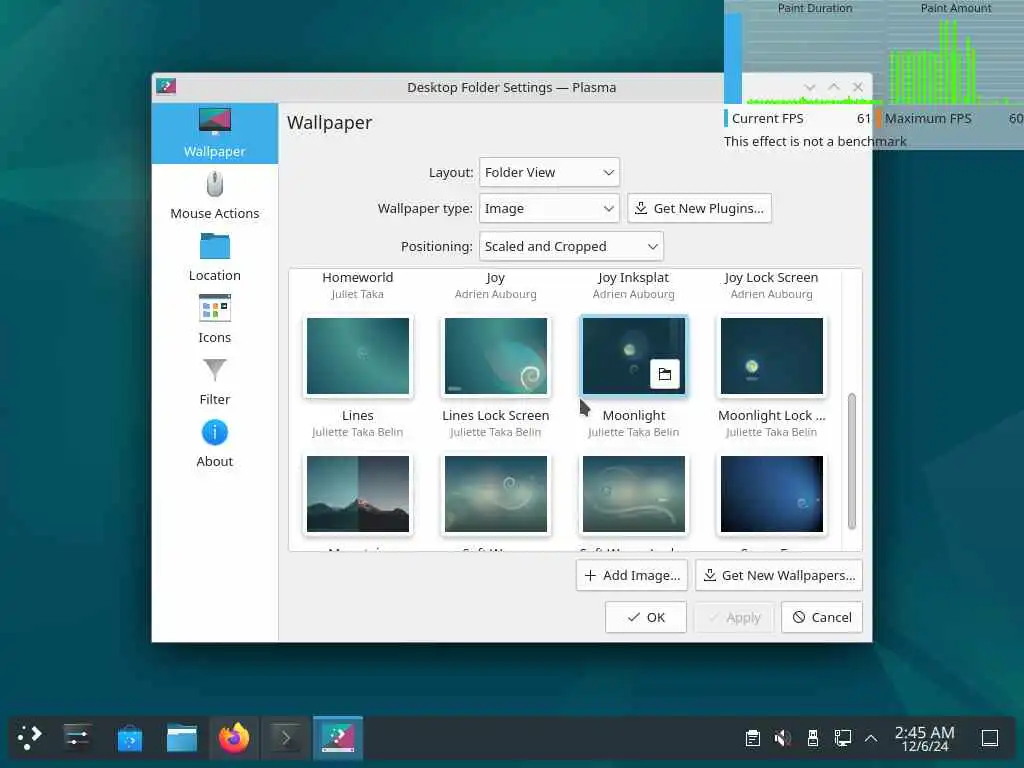Select the Lines Lock Screen wallpaper thumbnail
Screen dimensions: 1024x768
coord(496,357)
